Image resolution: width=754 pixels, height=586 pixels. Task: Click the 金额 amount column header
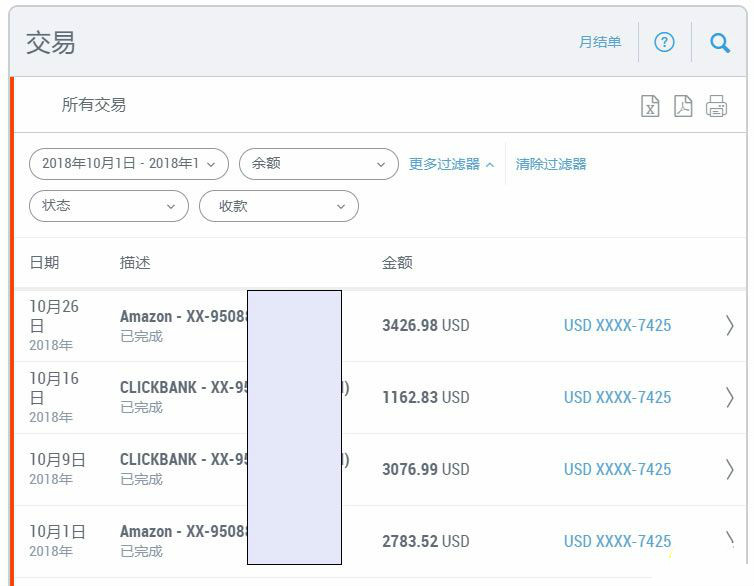pyautogui.click(x=397, y=263)
